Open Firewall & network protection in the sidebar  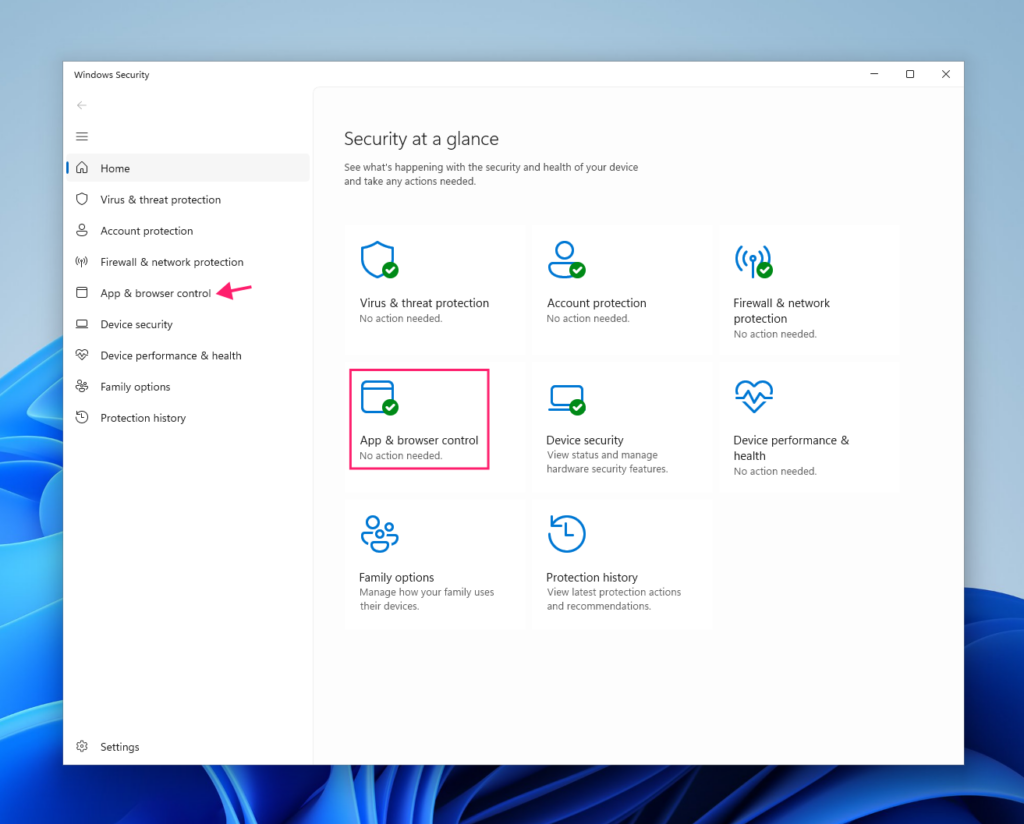pos(188,262)
